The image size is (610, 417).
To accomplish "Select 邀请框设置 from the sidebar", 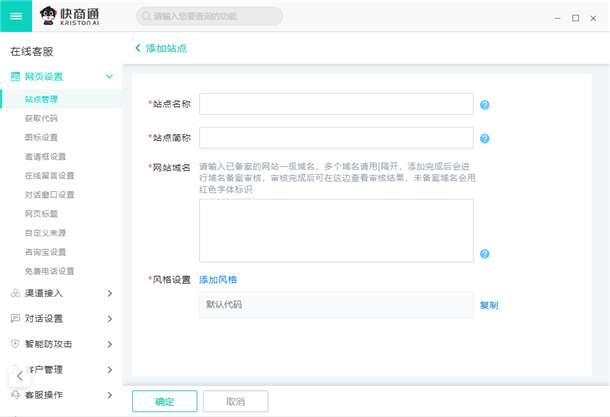I will coord(45,156).
